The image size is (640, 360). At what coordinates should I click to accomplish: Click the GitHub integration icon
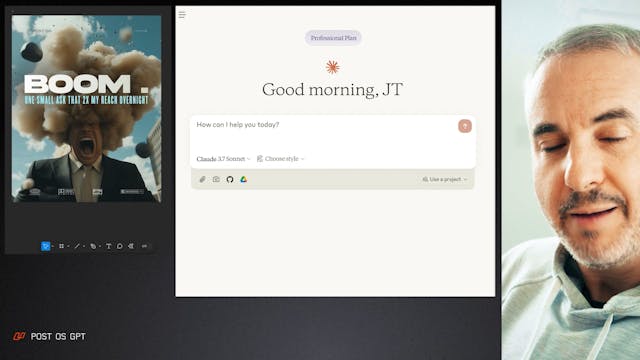230,179
